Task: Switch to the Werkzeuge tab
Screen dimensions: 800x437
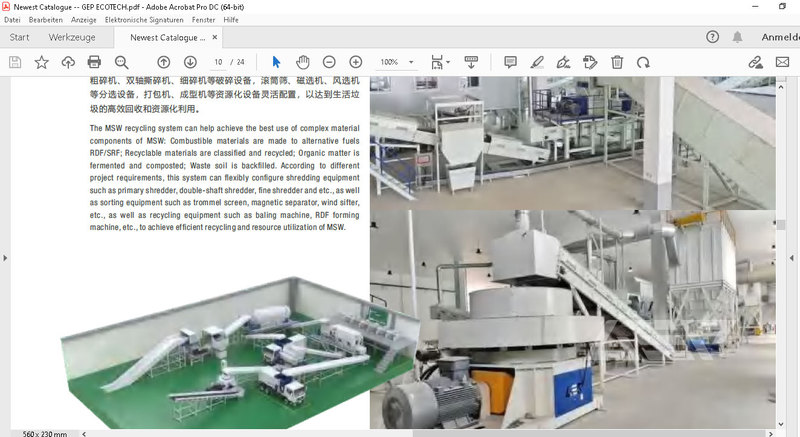Action: (72, 37)
